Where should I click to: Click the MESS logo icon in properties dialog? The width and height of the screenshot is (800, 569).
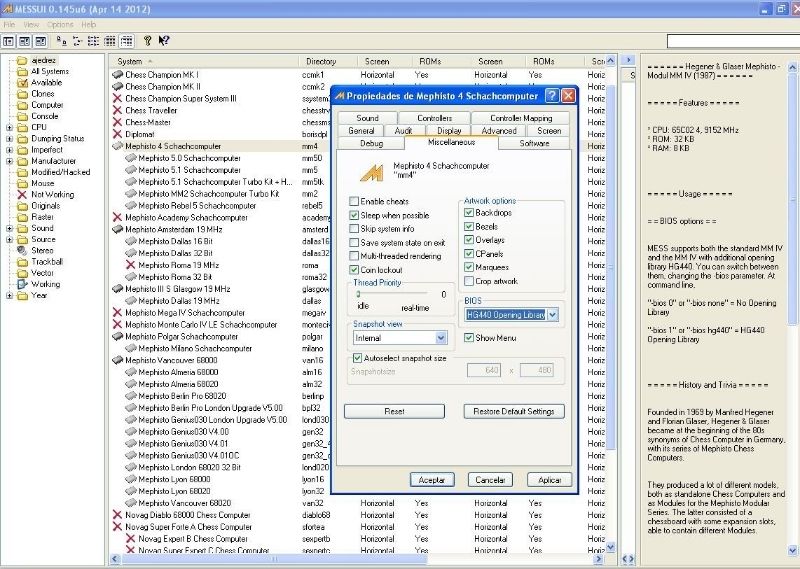tap(371, 173)
